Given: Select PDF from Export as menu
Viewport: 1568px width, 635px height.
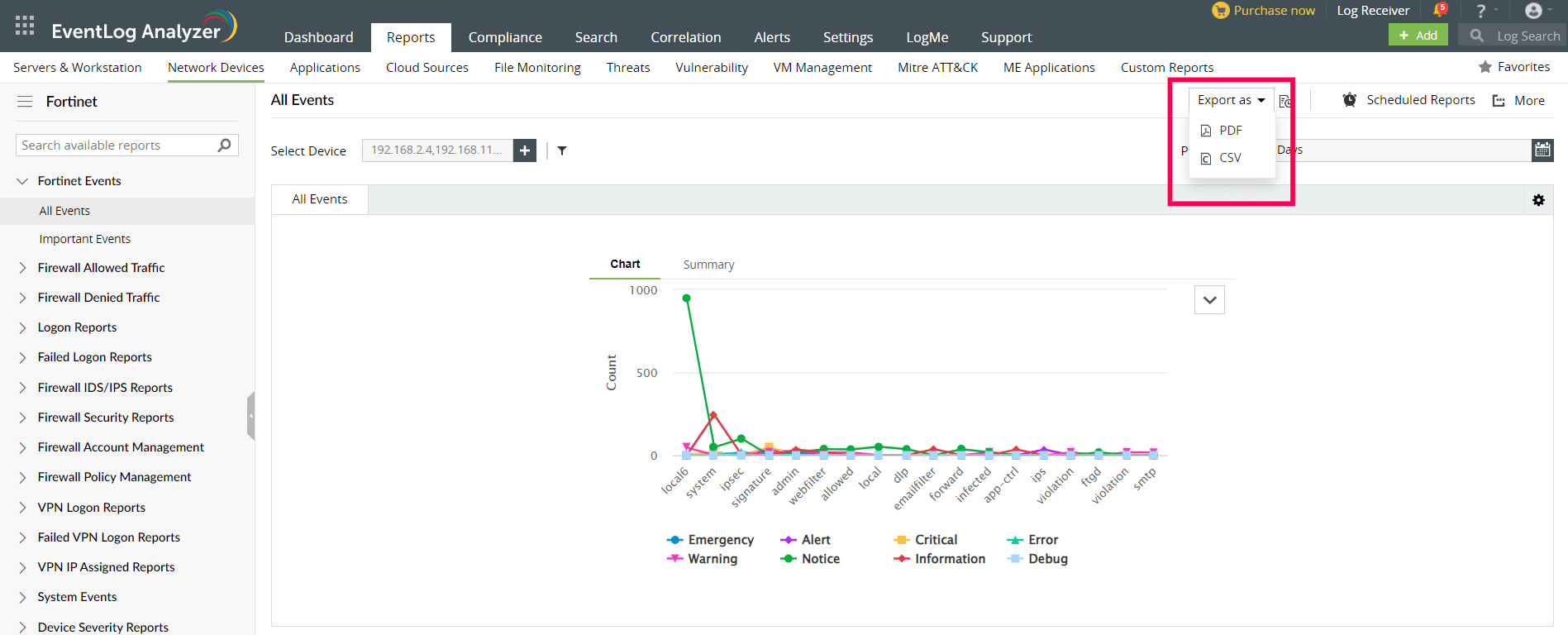Looking at the screenshot, I should 1230,131.
